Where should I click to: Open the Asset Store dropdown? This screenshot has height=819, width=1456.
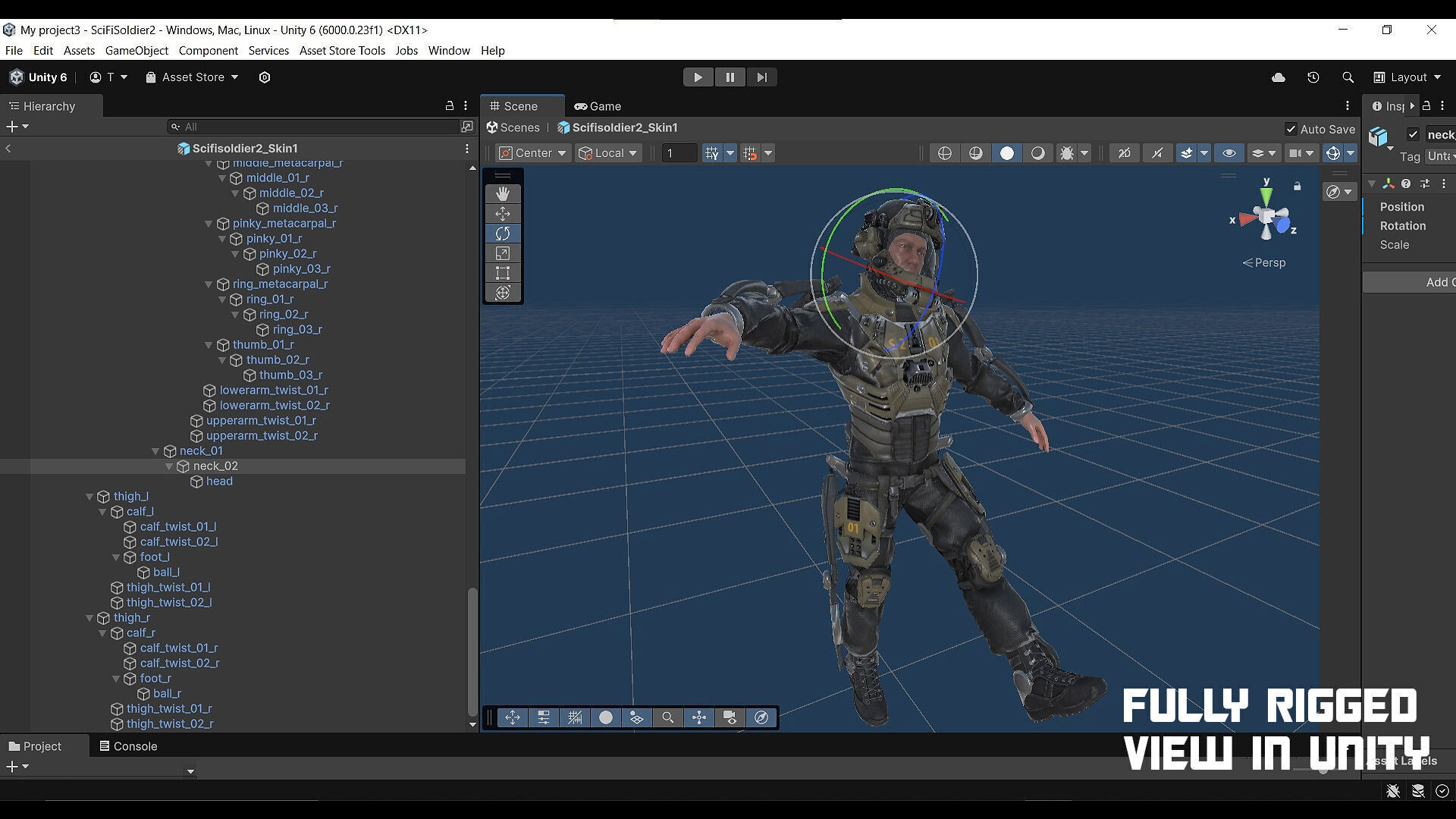click(192, 77)
